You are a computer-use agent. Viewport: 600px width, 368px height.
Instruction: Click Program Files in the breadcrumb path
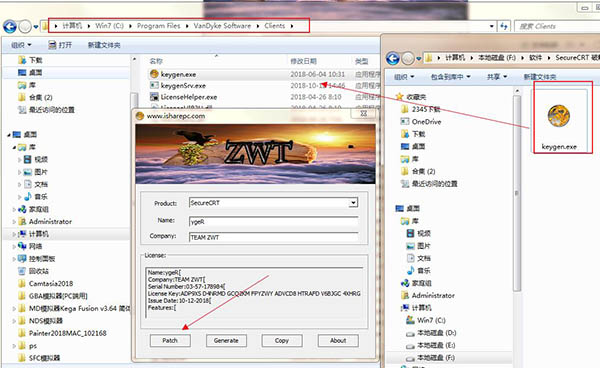[158, 26]
